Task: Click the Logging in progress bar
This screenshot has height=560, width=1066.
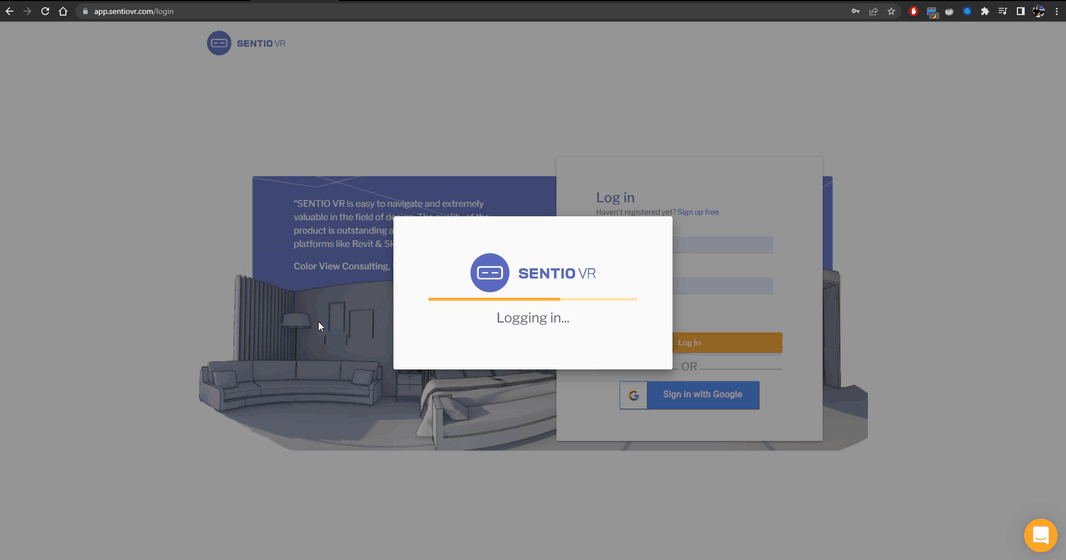Action: (532, 299)
